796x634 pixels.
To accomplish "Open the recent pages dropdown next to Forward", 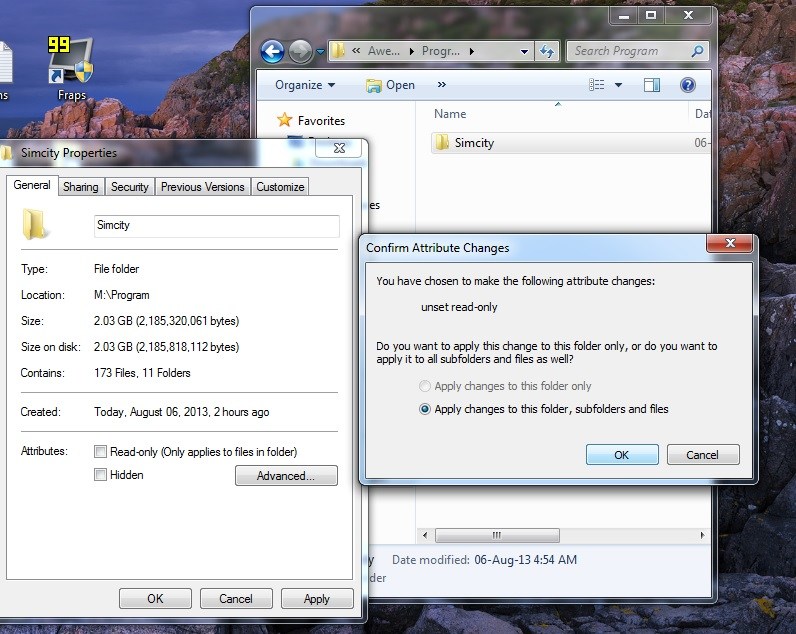I will pos(320,52).
